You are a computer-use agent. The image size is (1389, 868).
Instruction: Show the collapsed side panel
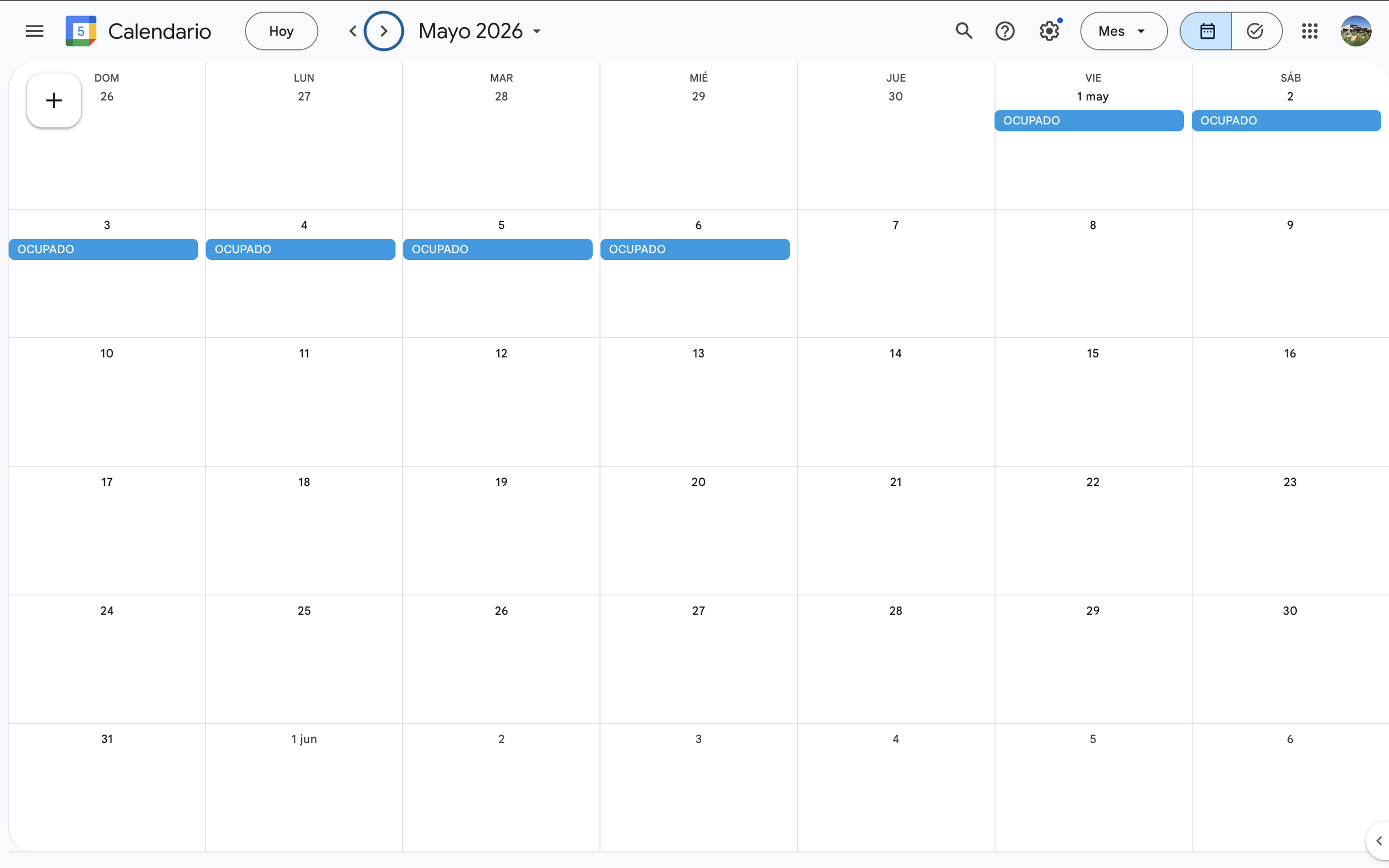click(1378, 840)
